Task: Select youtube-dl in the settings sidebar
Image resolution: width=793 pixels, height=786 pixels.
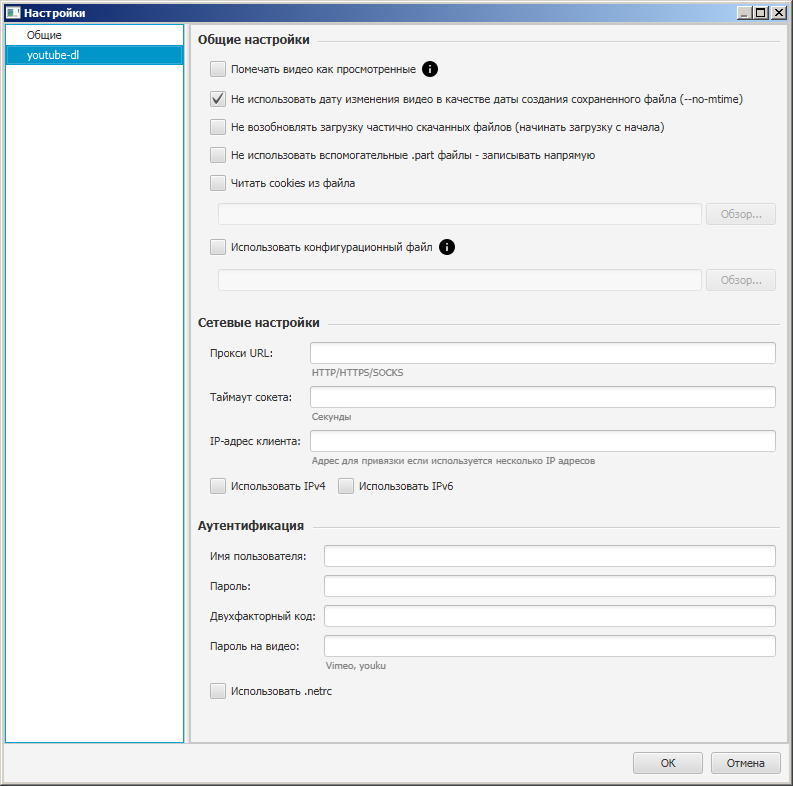Action: click(95, 55)
